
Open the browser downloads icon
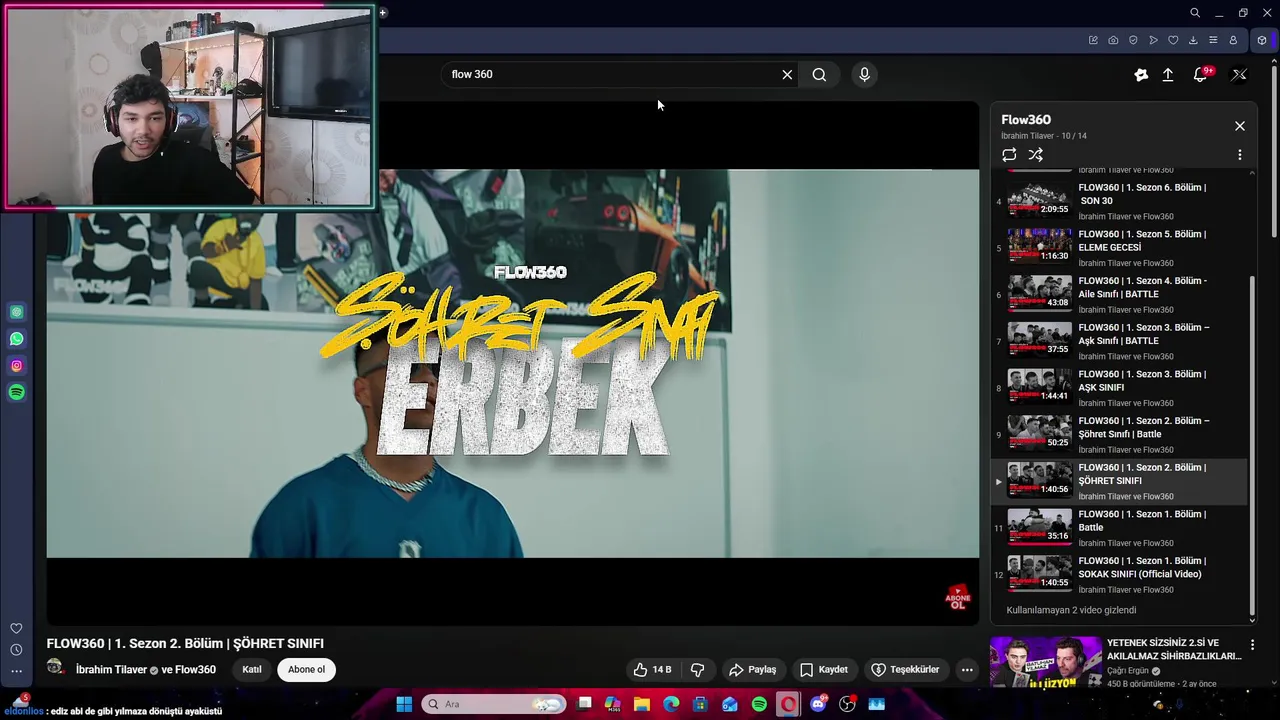pyautogui.click(x=1193, y=40)
